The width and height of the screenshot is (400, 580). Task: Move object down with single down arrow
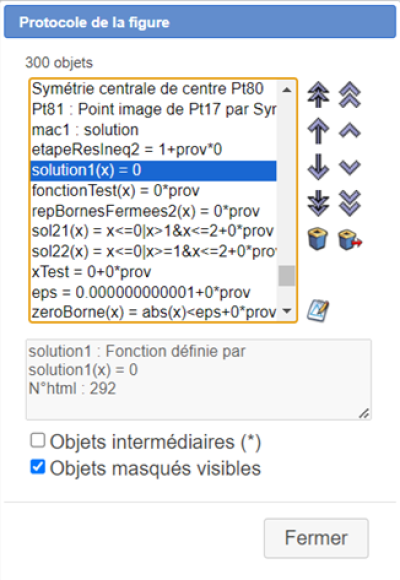pyautogui.click(x=318, y=167)
